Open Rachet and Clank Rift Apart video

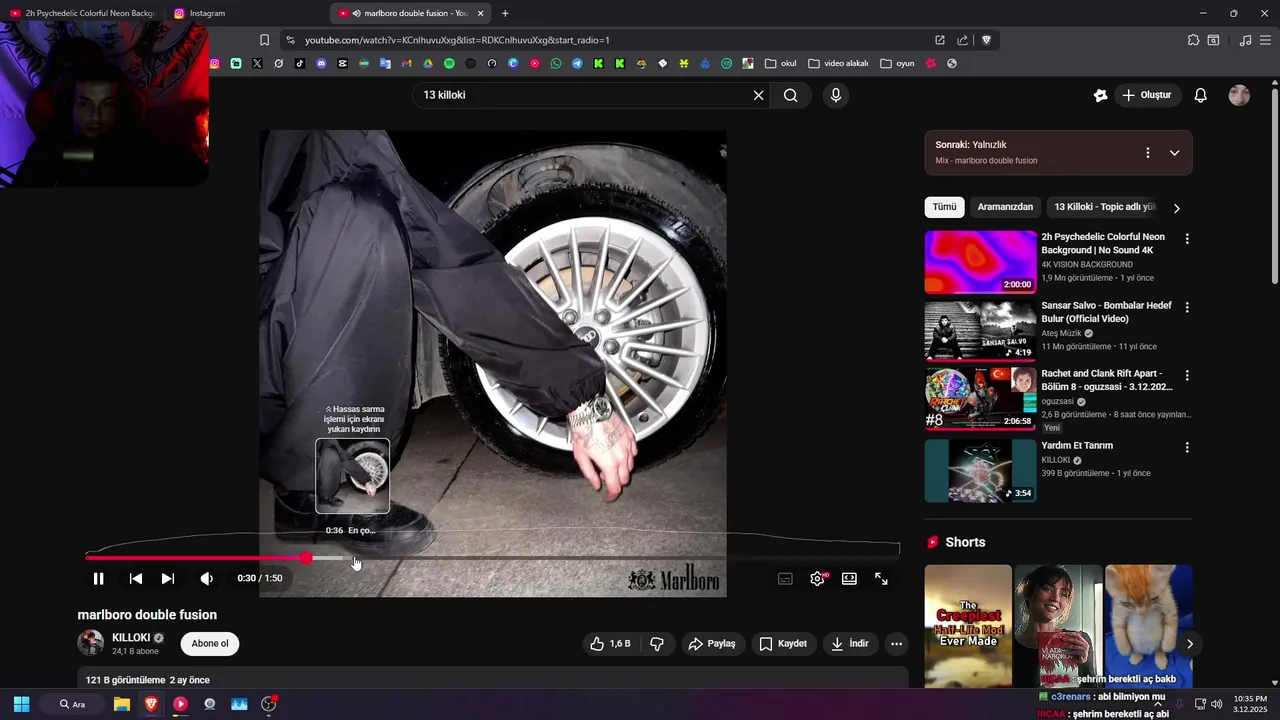[981, 398]
